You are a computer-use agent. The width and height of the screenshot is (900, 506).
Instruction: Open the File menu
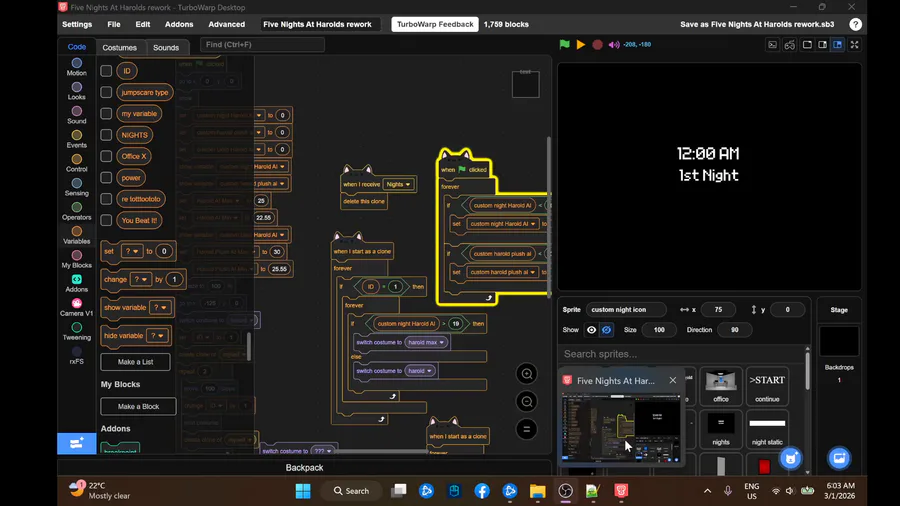(114, 24)
